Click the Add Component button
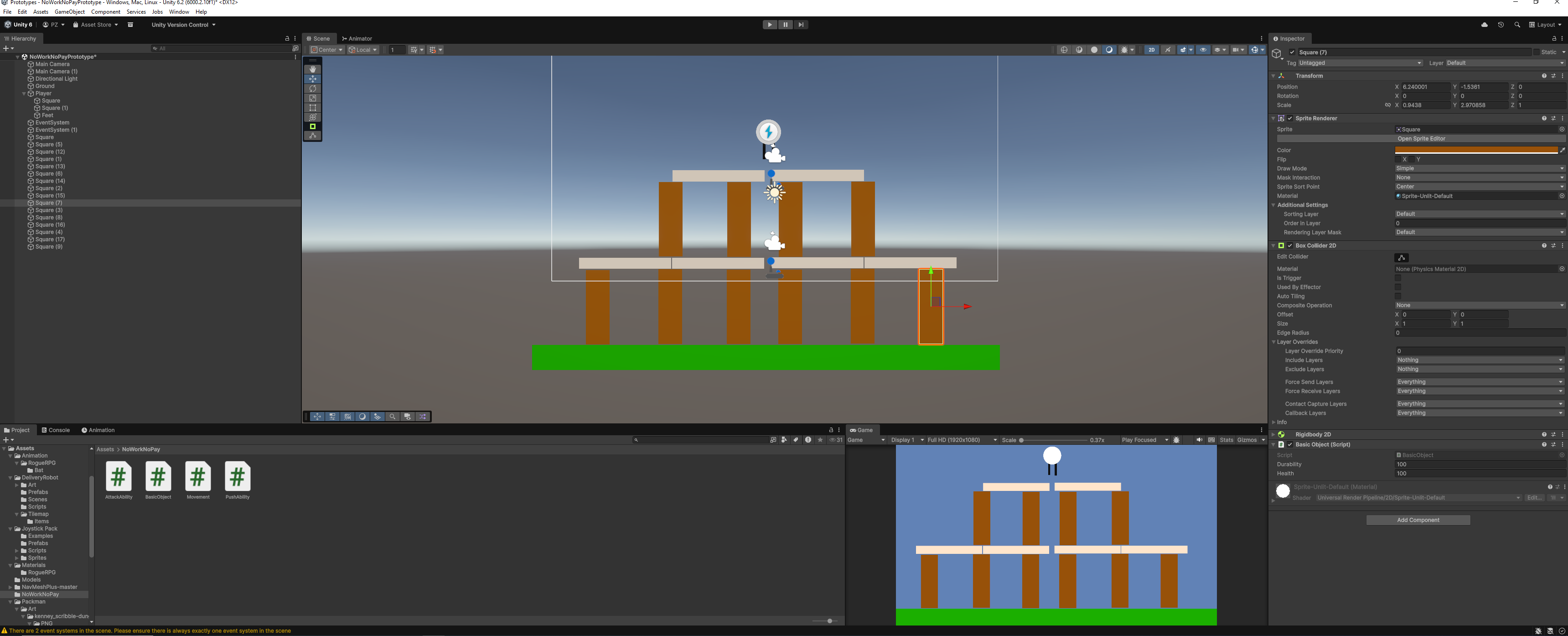 1418,520
